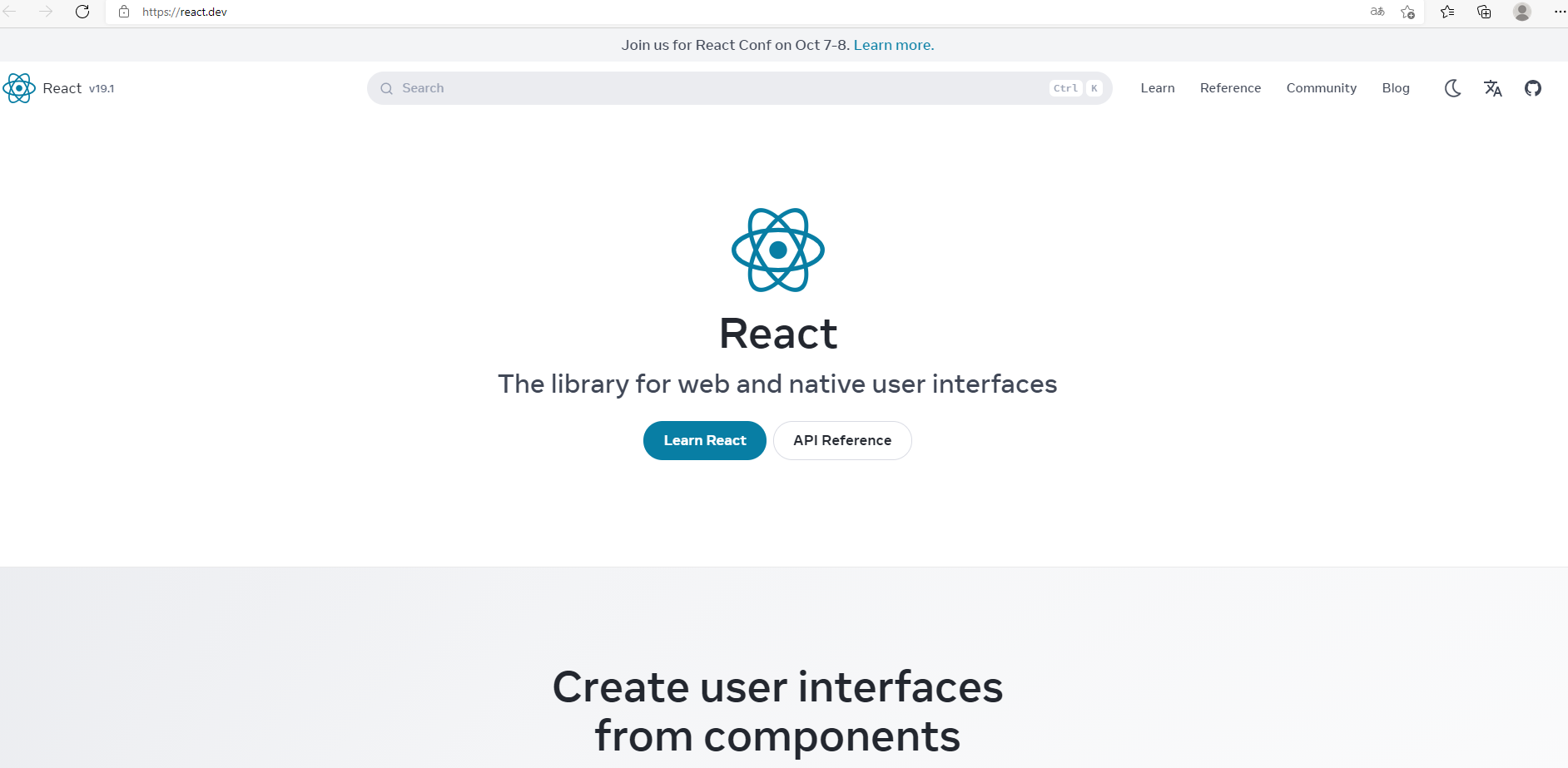Image resolution: width=1568 pixels, height=768 pixels.
Task: Add this page to favorites star
Action: (1407, 12)
